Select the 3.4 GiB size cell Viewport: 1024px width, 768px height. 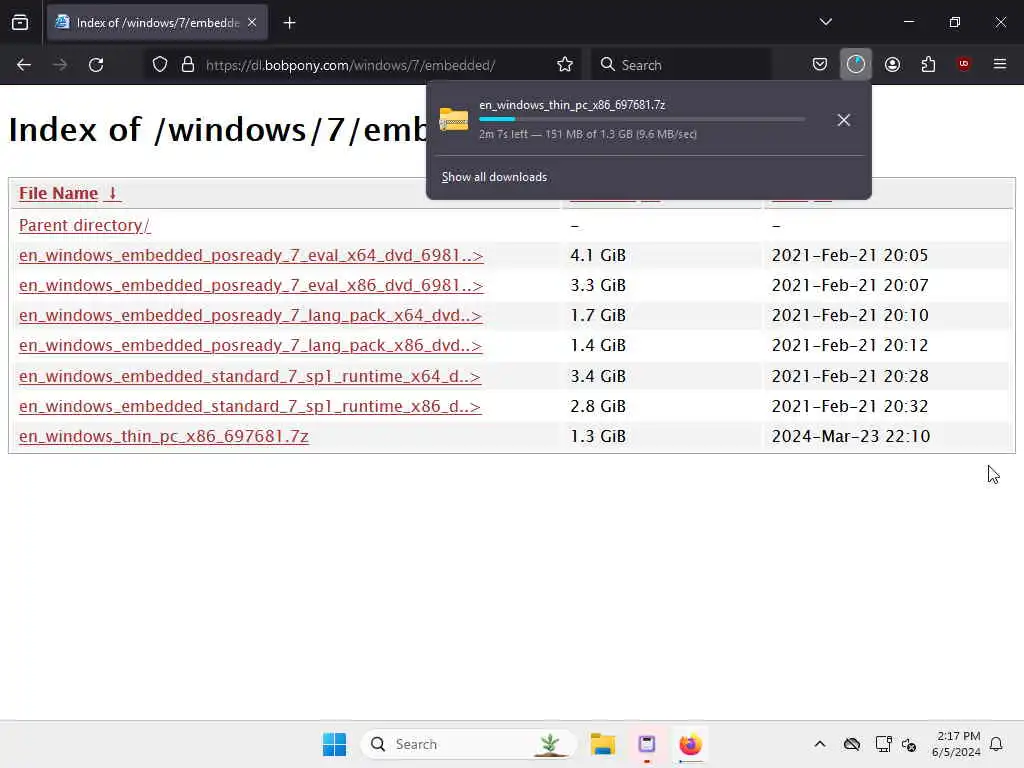click(598, 376)
